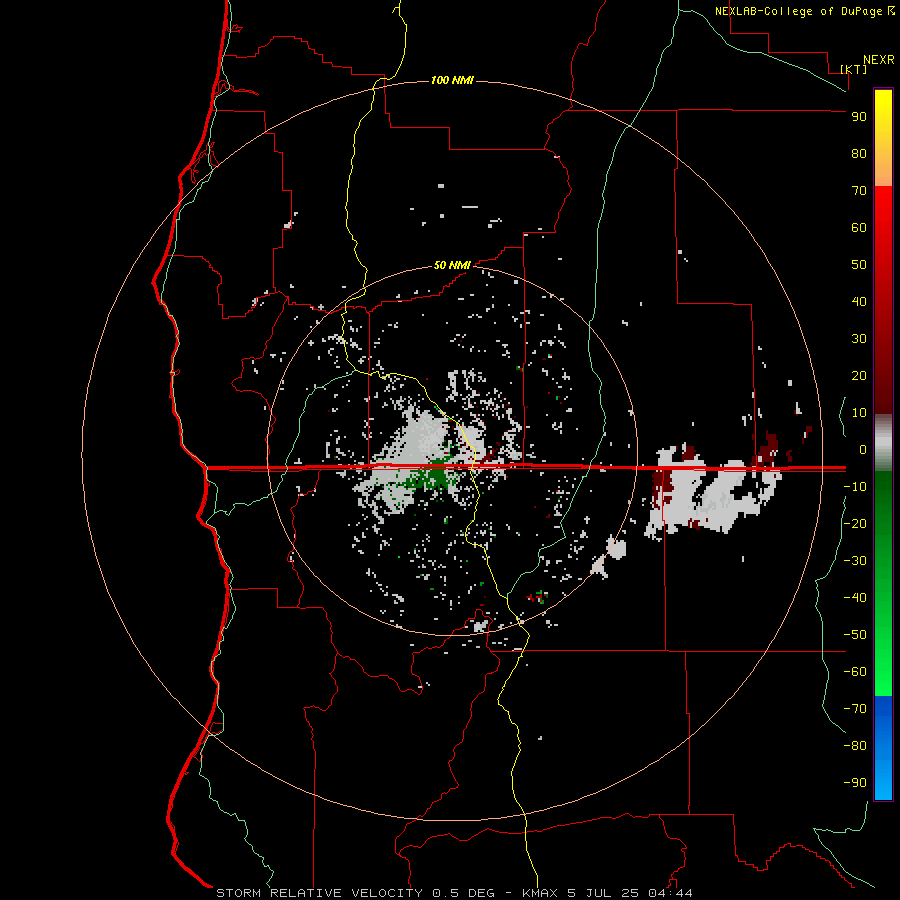Select the 60 value on velocity scale
Image resolution: width=900 pixels, height=900 pixels.
click(x=859, y=228)
